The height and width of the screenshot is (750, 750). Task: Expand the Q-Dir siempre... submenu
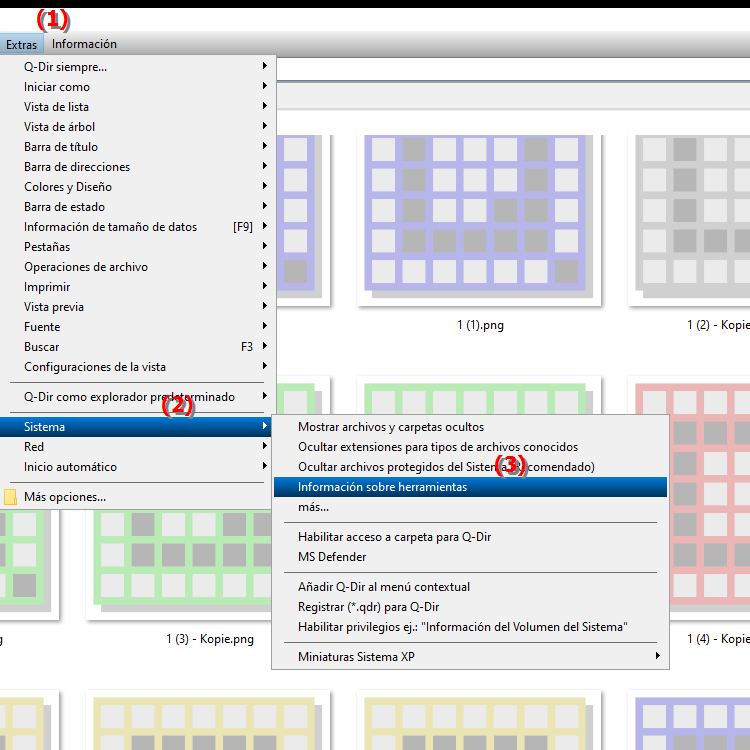tap(138, 66)
